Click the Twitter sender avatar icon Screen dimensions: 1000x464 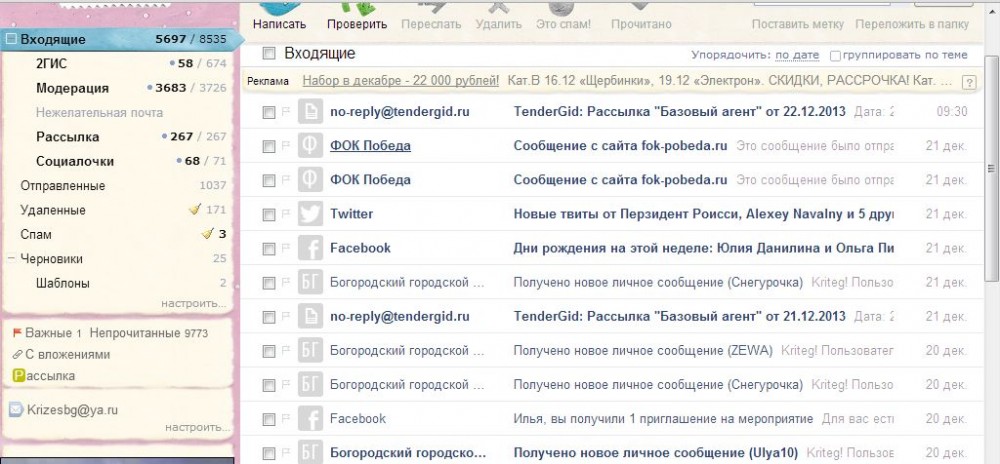click(x=310, y=214)
